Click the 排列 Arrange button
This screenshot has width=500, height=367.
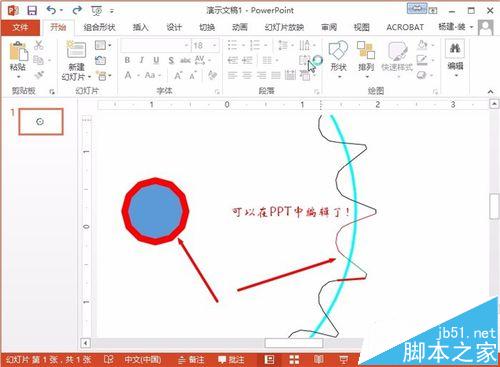tap(366, 59)
